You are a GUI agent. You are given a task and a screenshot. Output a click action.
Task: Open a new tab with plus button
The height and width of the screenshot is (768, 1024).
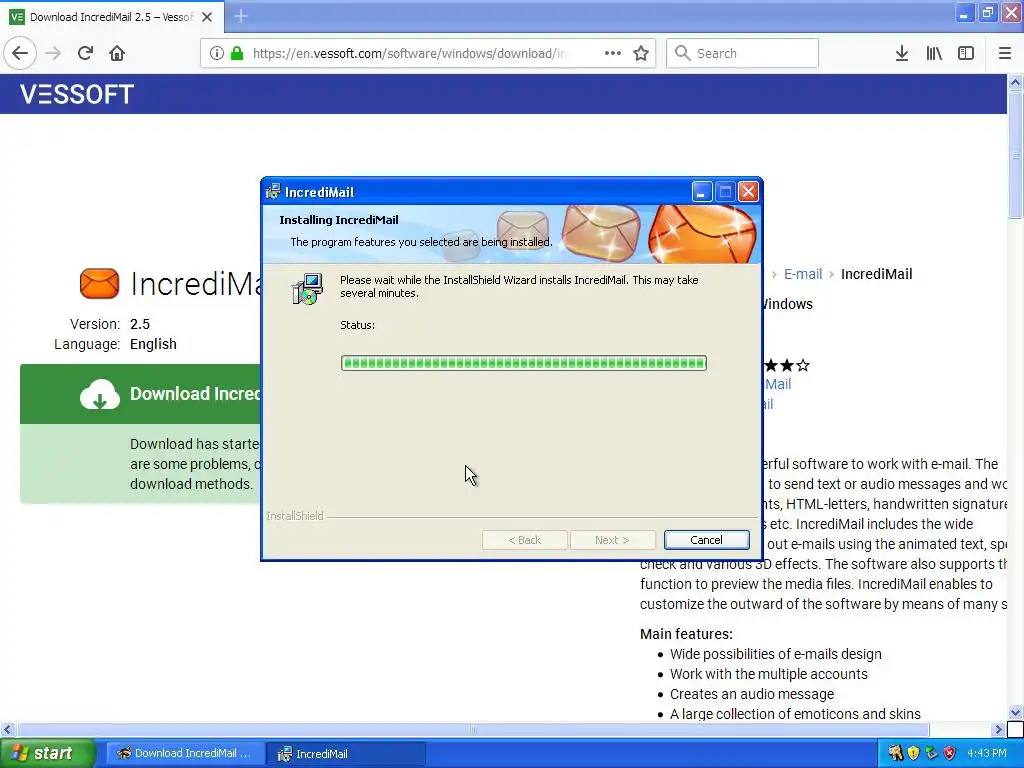(240, 16)
